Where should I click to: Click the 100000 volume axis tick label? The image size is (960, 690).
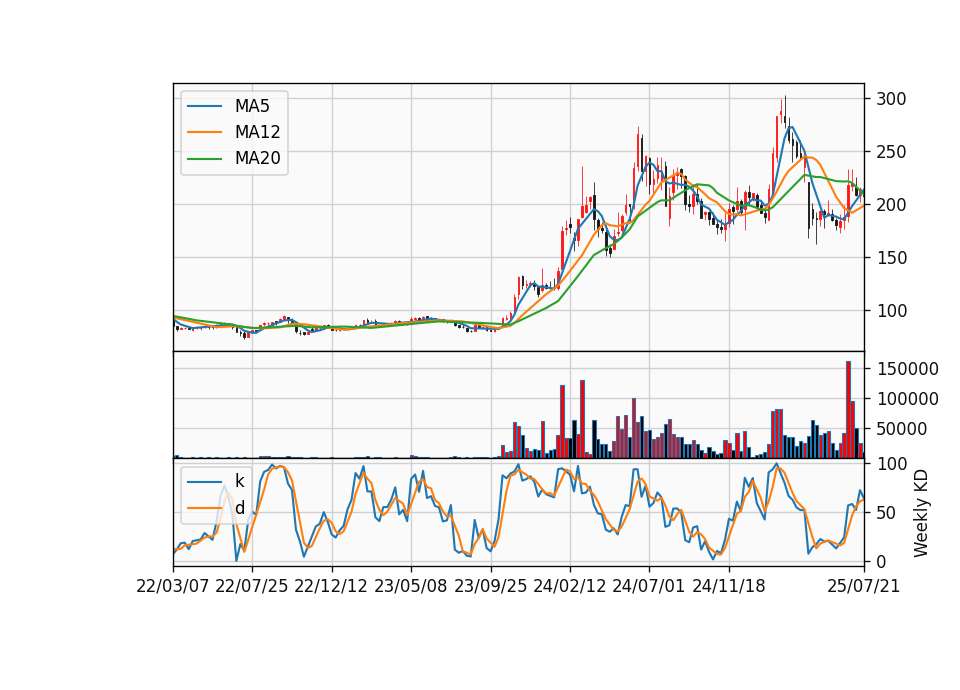tap(907, 399)
